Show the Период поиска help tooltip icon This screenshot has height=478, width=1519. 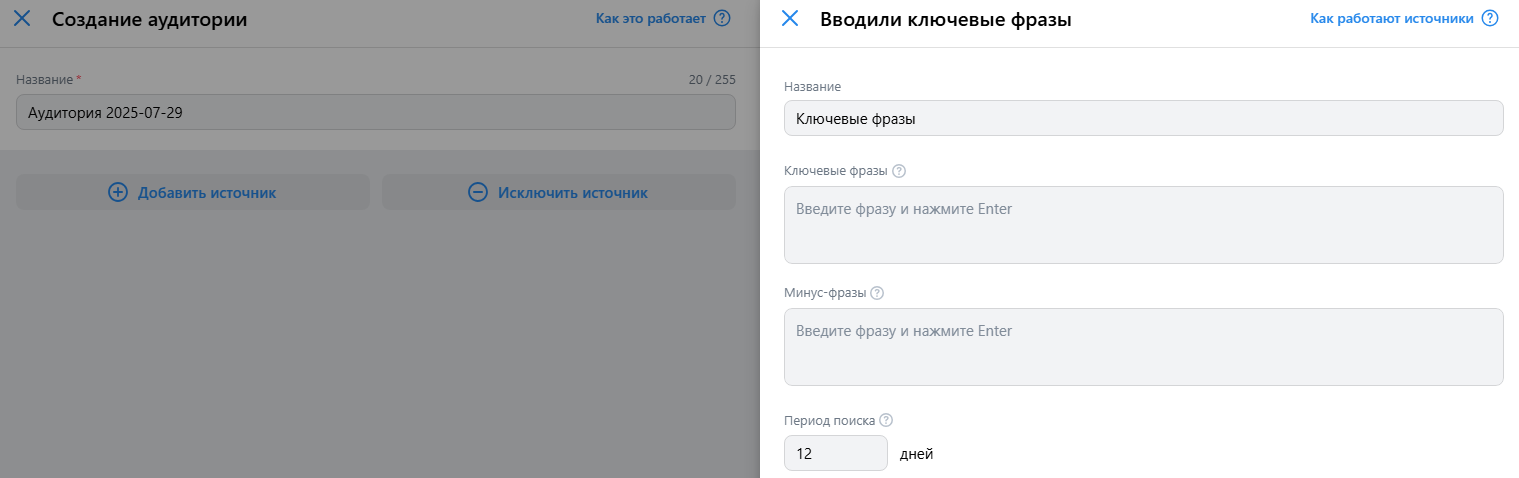click(x=886, y=421)
